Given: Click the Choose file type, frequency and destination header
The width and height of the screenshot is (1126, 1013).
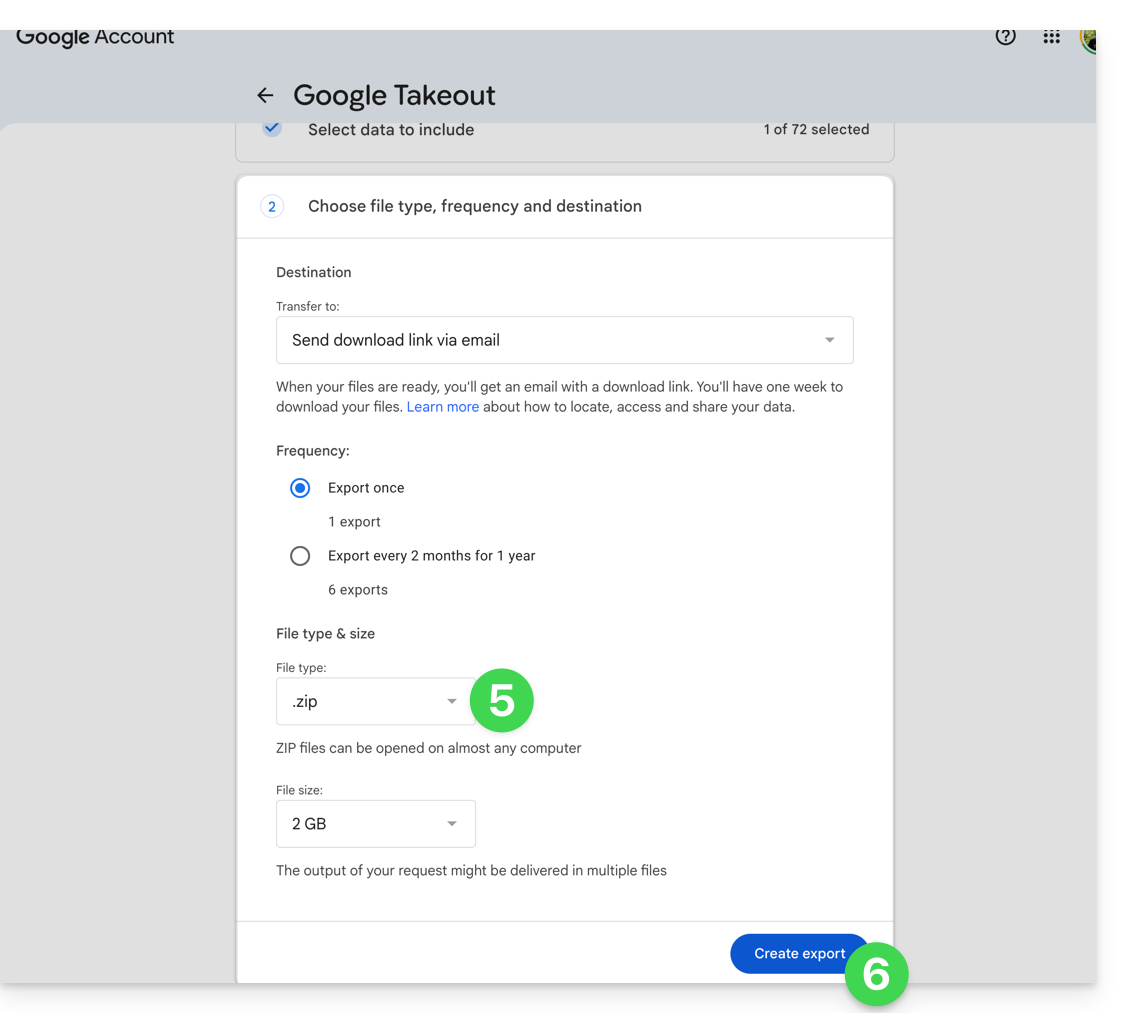Looking at the screenshot, I should 475,206.
